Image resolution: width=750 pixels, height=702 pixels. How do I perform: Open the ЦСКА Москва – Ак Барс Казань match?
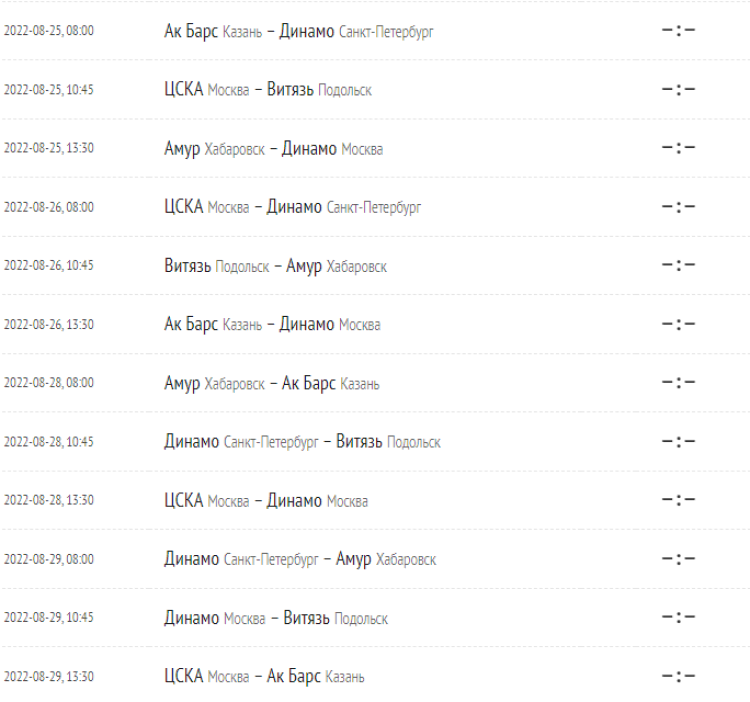pyautogui.click(x=264, y=677)
